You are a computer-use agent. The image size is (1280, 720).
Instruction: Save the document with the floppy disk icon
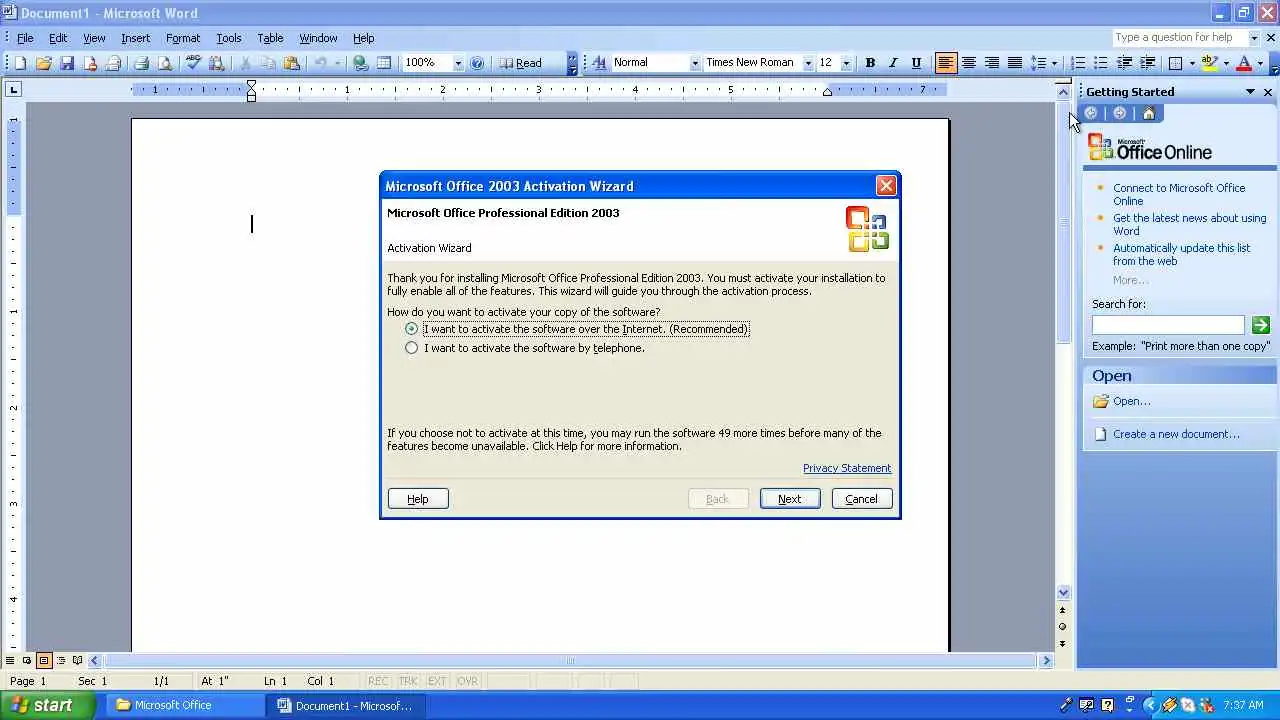pos(67,63)
